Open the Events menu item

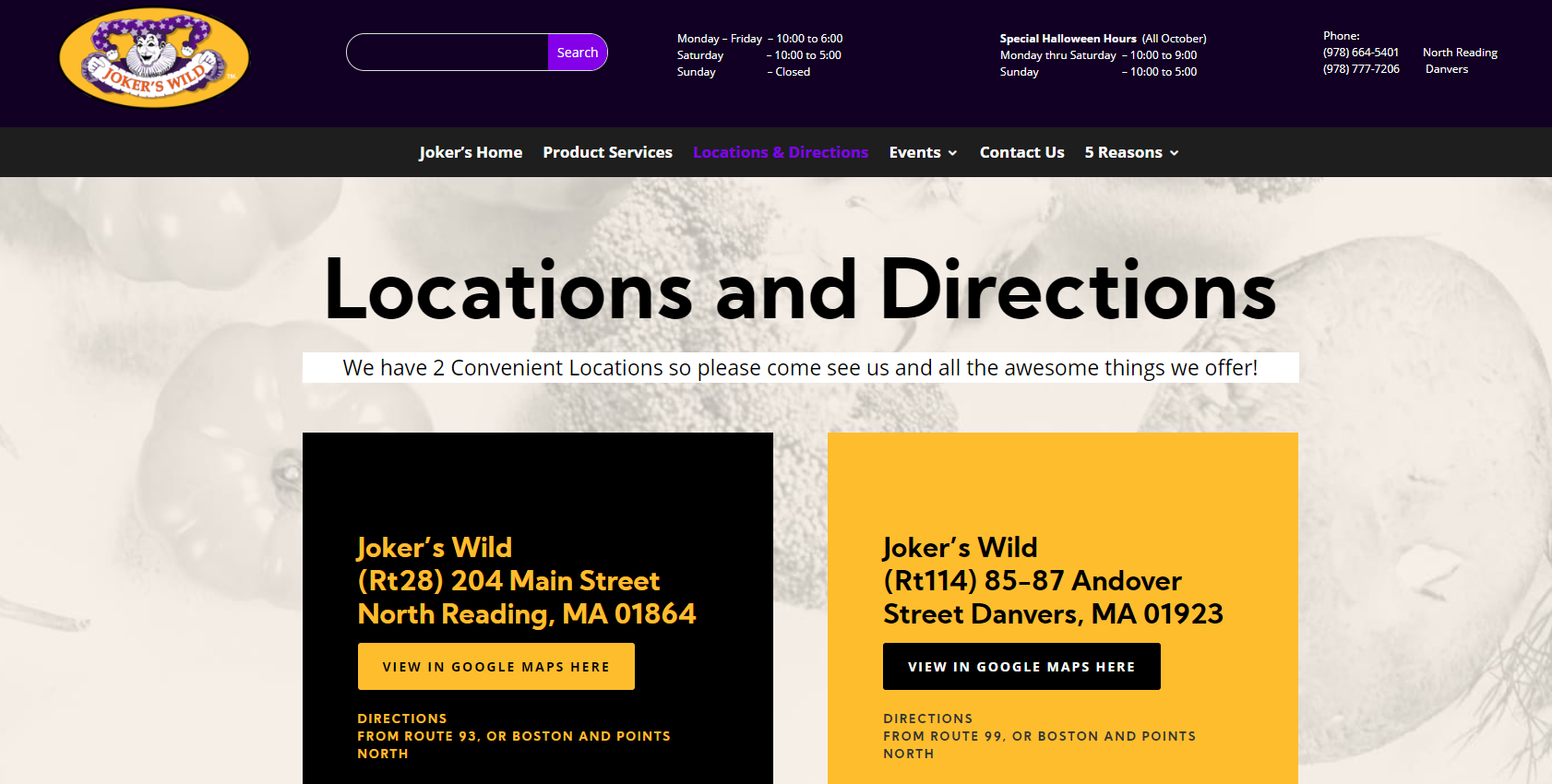click(914, 152)
